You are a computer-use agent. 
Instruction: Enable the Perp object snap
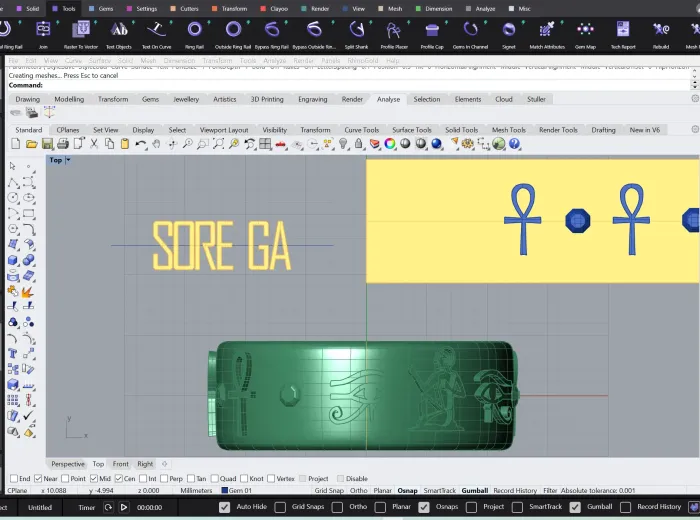point(164,478)
